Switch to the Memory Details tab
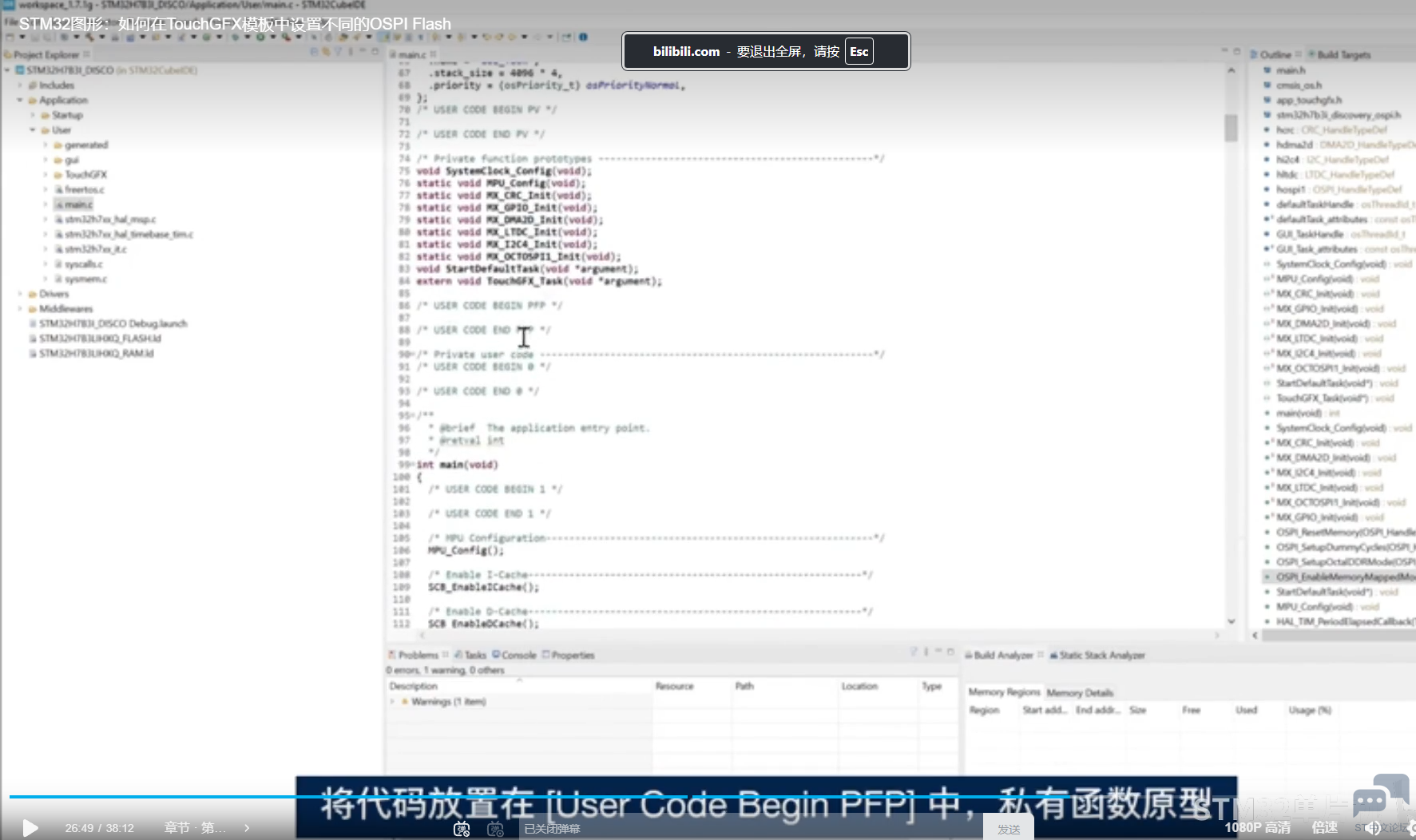The image size is (1416, 840). pyautogui.click(x=1080, y=692)
